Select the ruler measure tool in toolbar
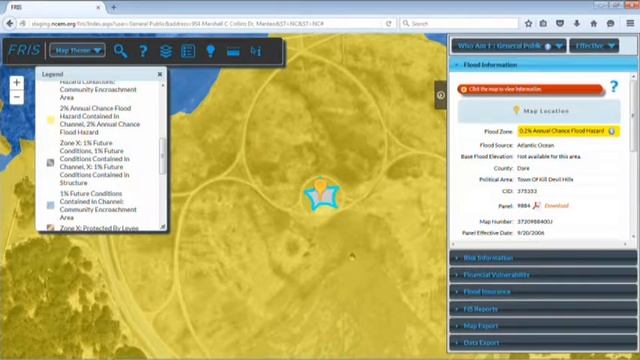Screen dimensions: 640x360 pos(233,52)
